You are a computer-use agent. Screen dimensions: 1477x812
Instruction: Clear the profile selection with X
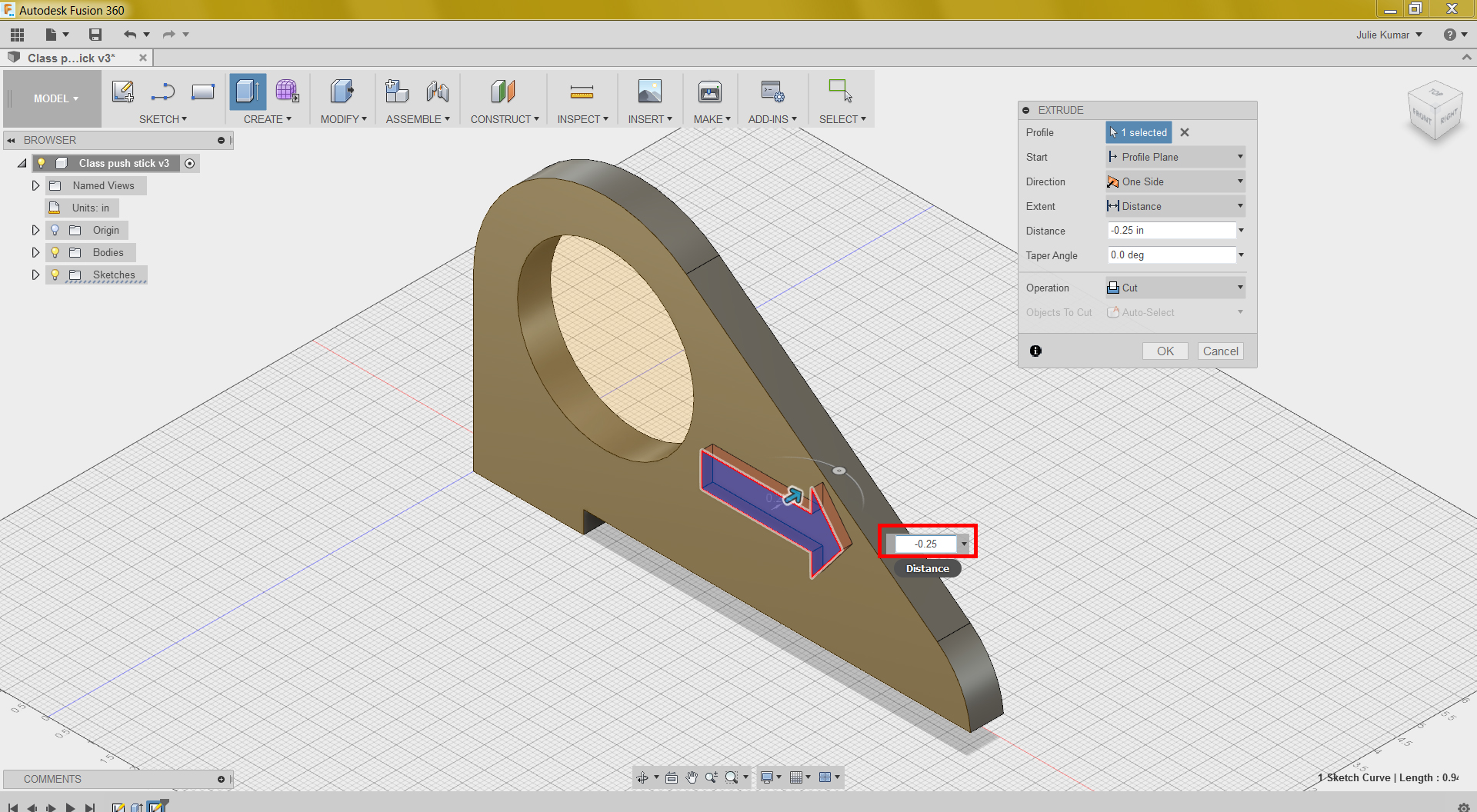point(1185,132)
